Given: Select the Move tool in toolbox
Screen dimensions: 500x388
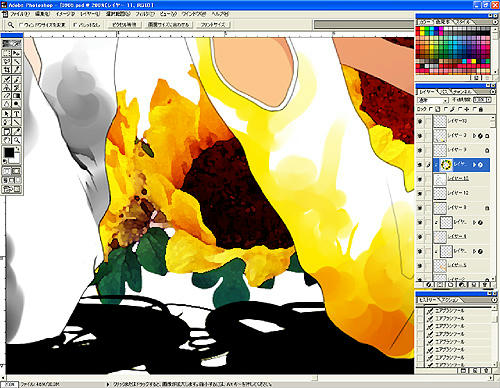Looking at the screenshot, I should (x=17, y=53).
